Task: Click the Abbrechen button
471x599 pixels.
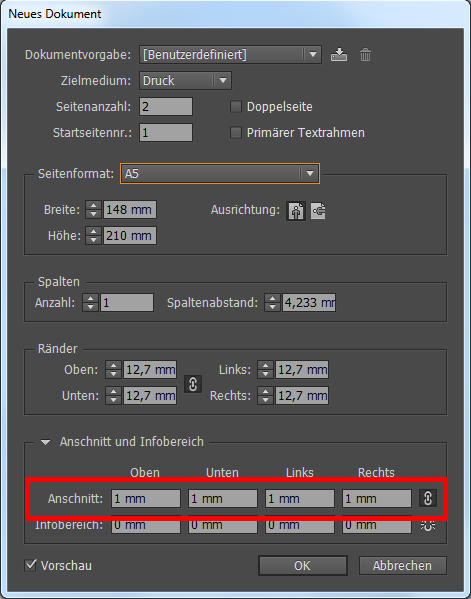Action: click(x=402, y=565)
